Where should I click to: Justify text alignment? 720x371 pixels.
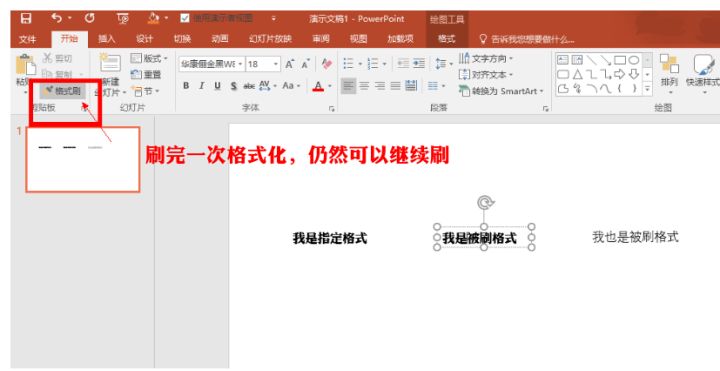coord(395,86)
